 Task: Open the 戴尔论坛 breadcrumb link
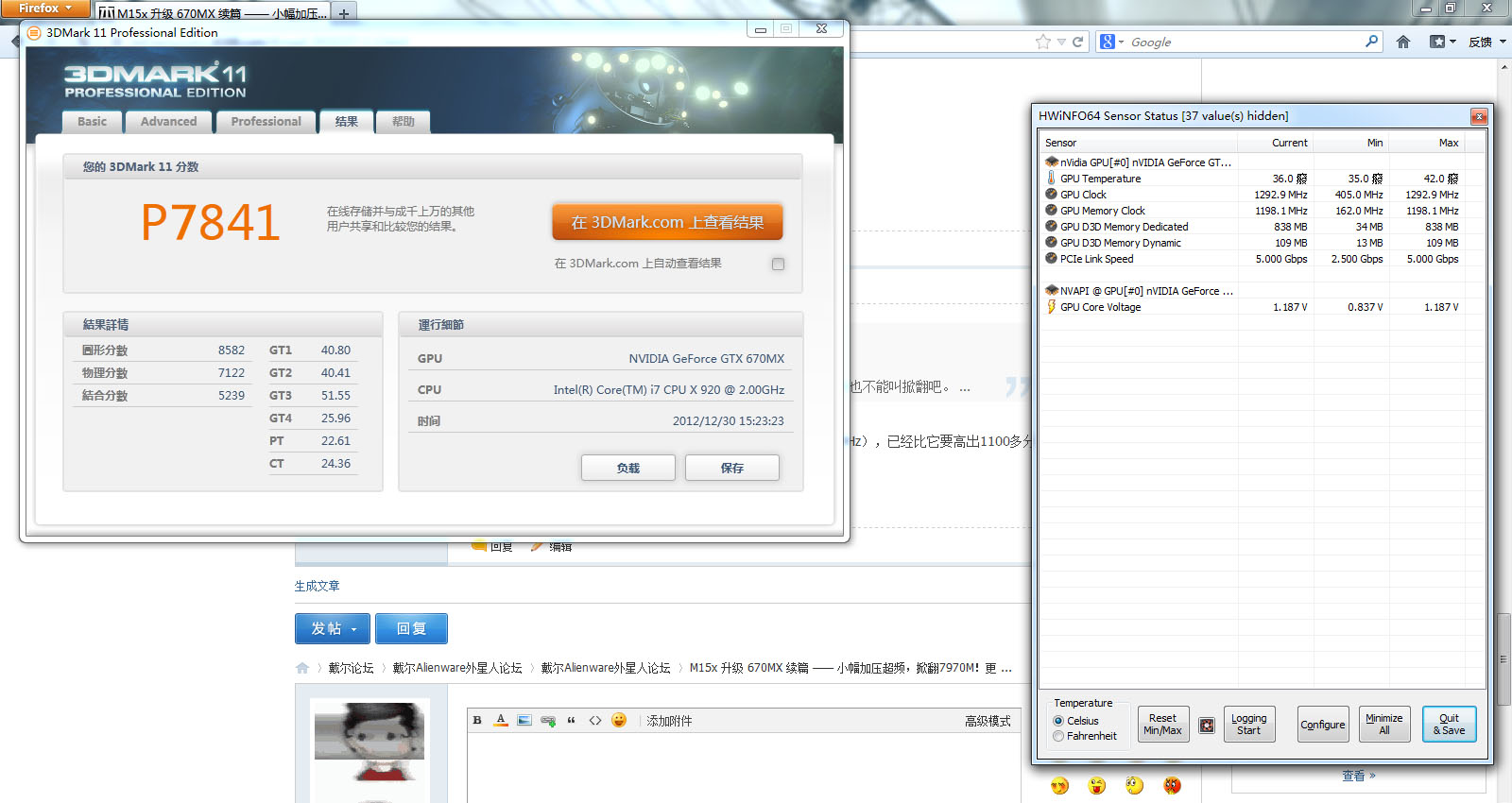pos(352,668)
